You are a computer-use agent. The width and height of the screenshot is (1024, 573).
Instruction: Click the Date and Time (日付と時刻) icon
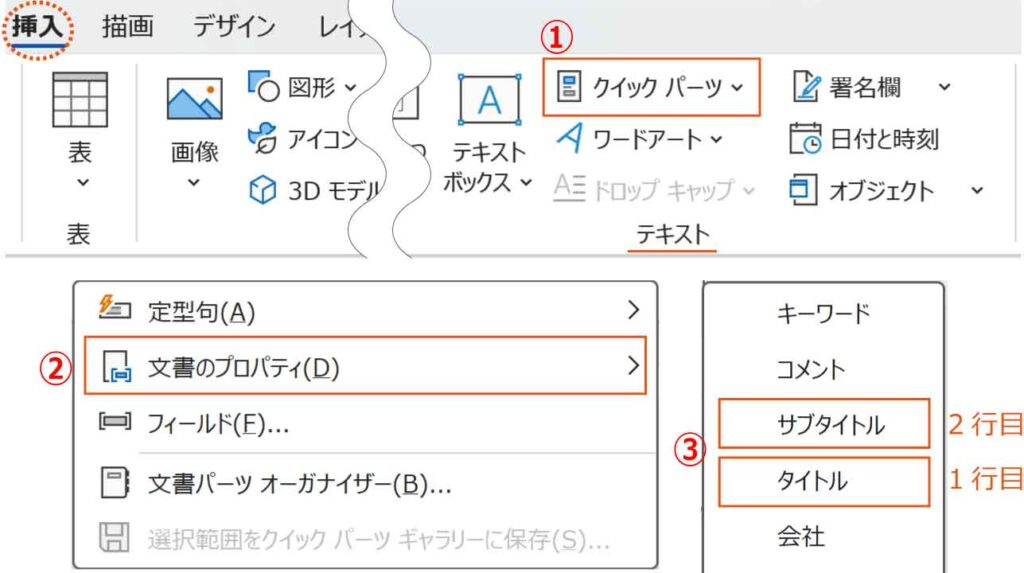(805, 139)
